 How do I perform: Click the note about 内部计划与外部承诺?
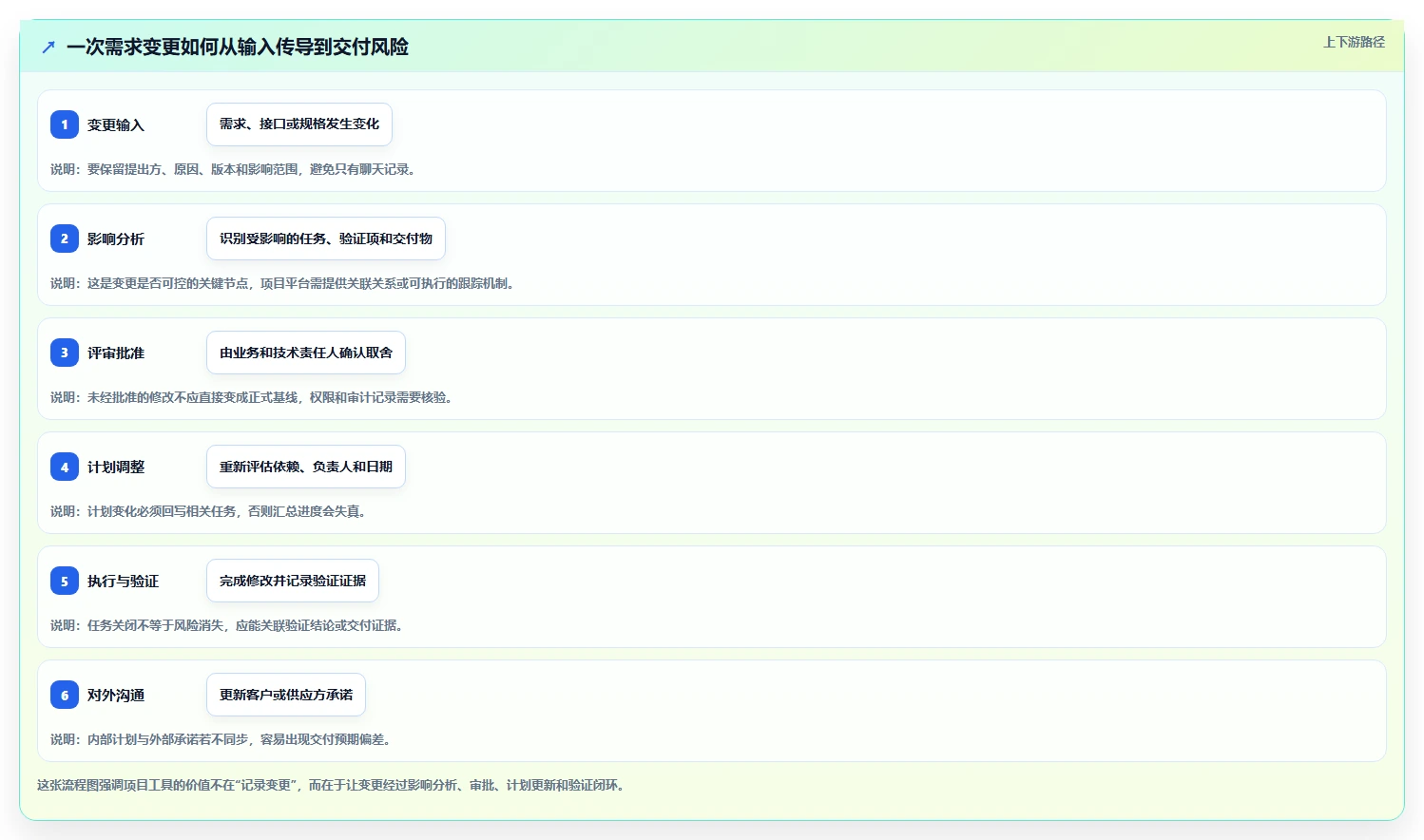(221, 739)
